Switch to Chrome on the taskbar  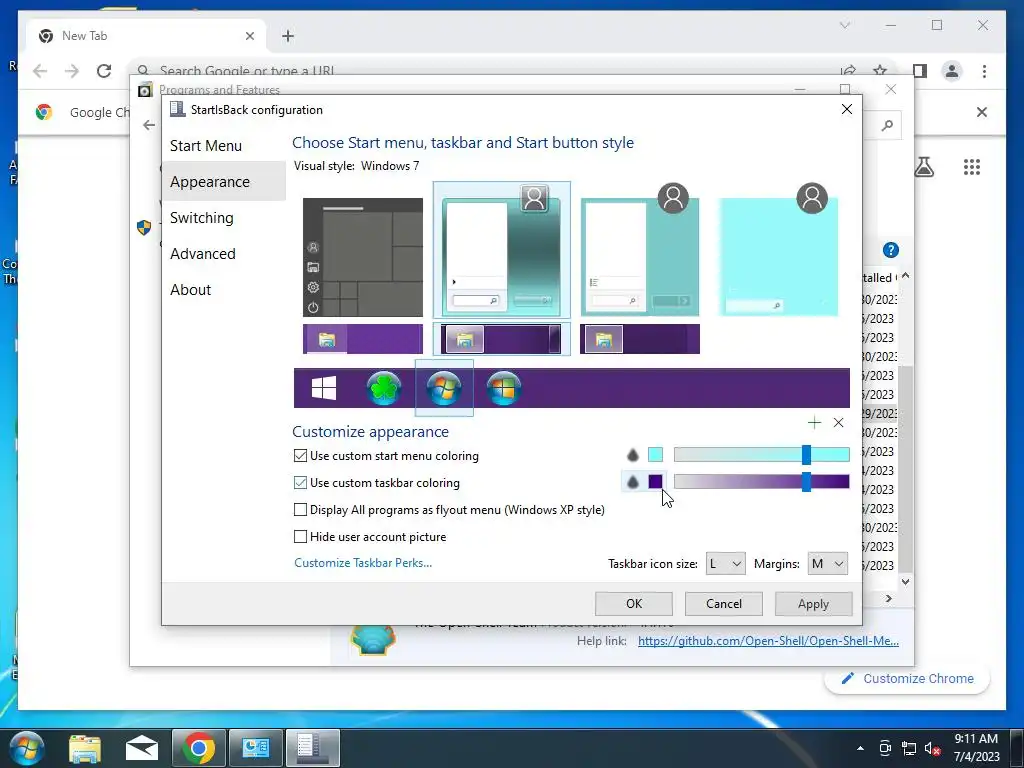[199, 748]
